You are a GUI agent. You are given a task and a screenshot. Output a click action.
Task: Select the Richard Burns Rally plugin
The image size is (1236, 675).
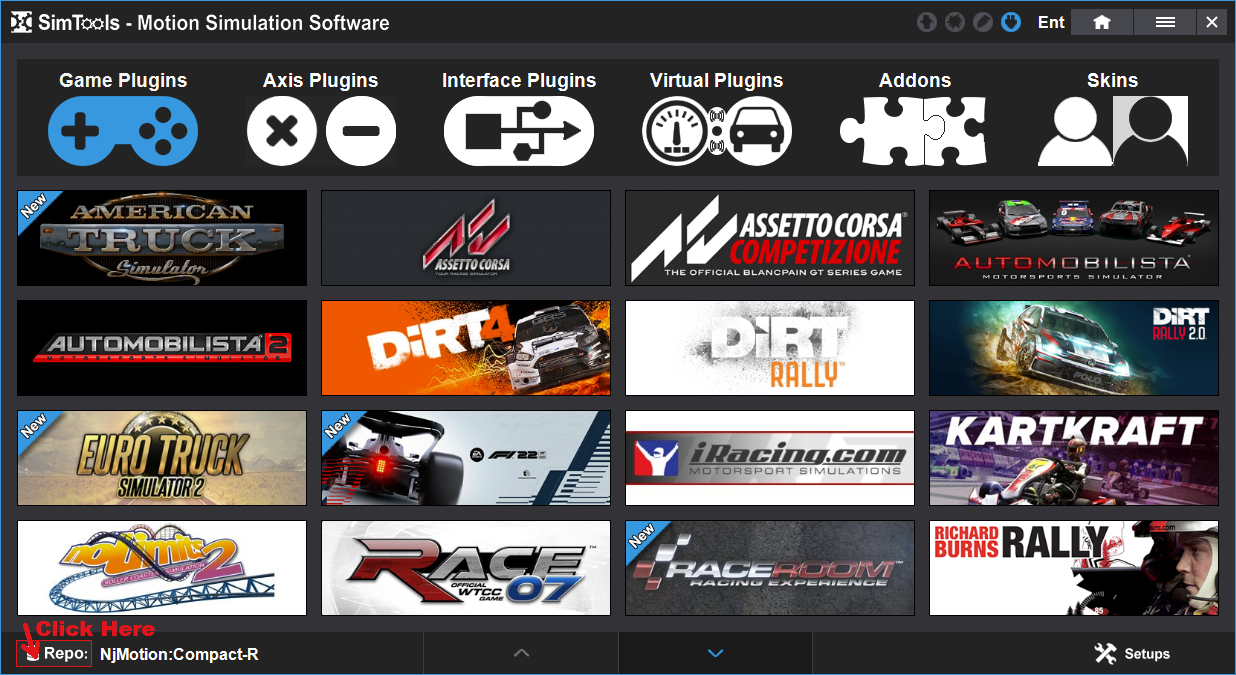pos(1074,568)
